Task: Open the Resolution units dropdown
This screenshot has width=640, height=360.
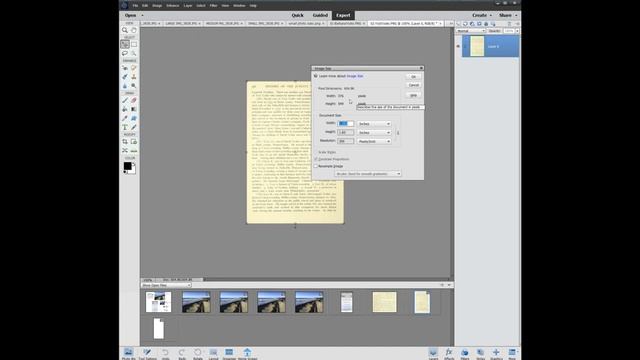Action: tap(374, 141)
